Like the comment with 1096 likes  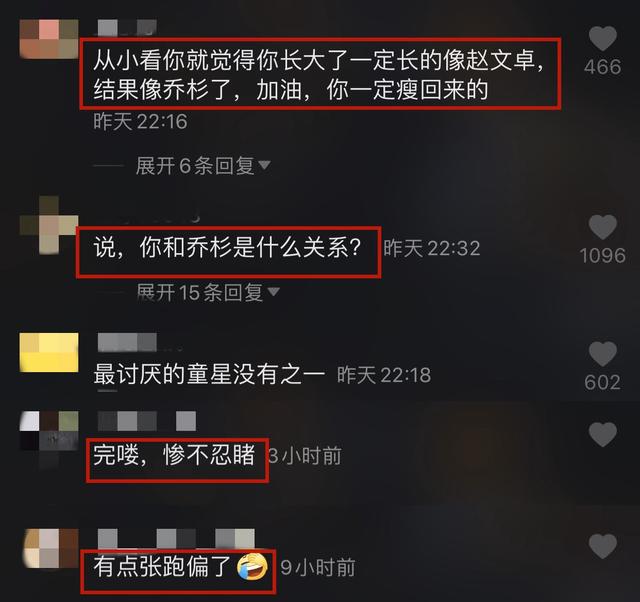click(602, 227)
